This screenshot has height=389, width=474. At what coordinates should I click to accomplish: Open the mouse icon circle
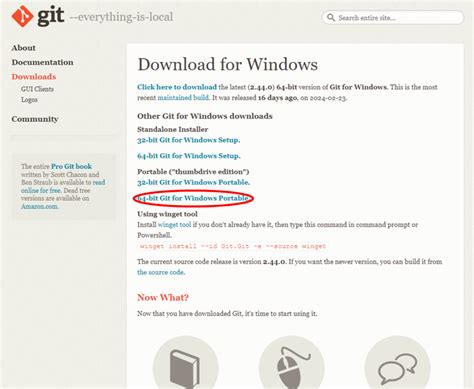pyautogui.click(x=291, y=363)
